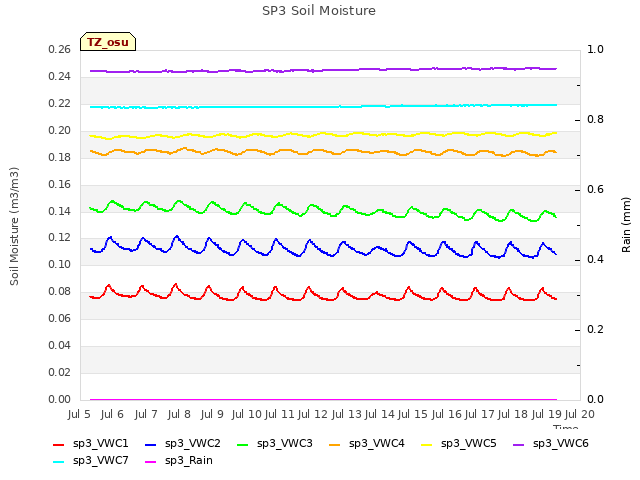Click the Jul 6 x-axis tick label
Image resolution: width=640 pixels, height=480 pixels.
(x=112, y=414)
